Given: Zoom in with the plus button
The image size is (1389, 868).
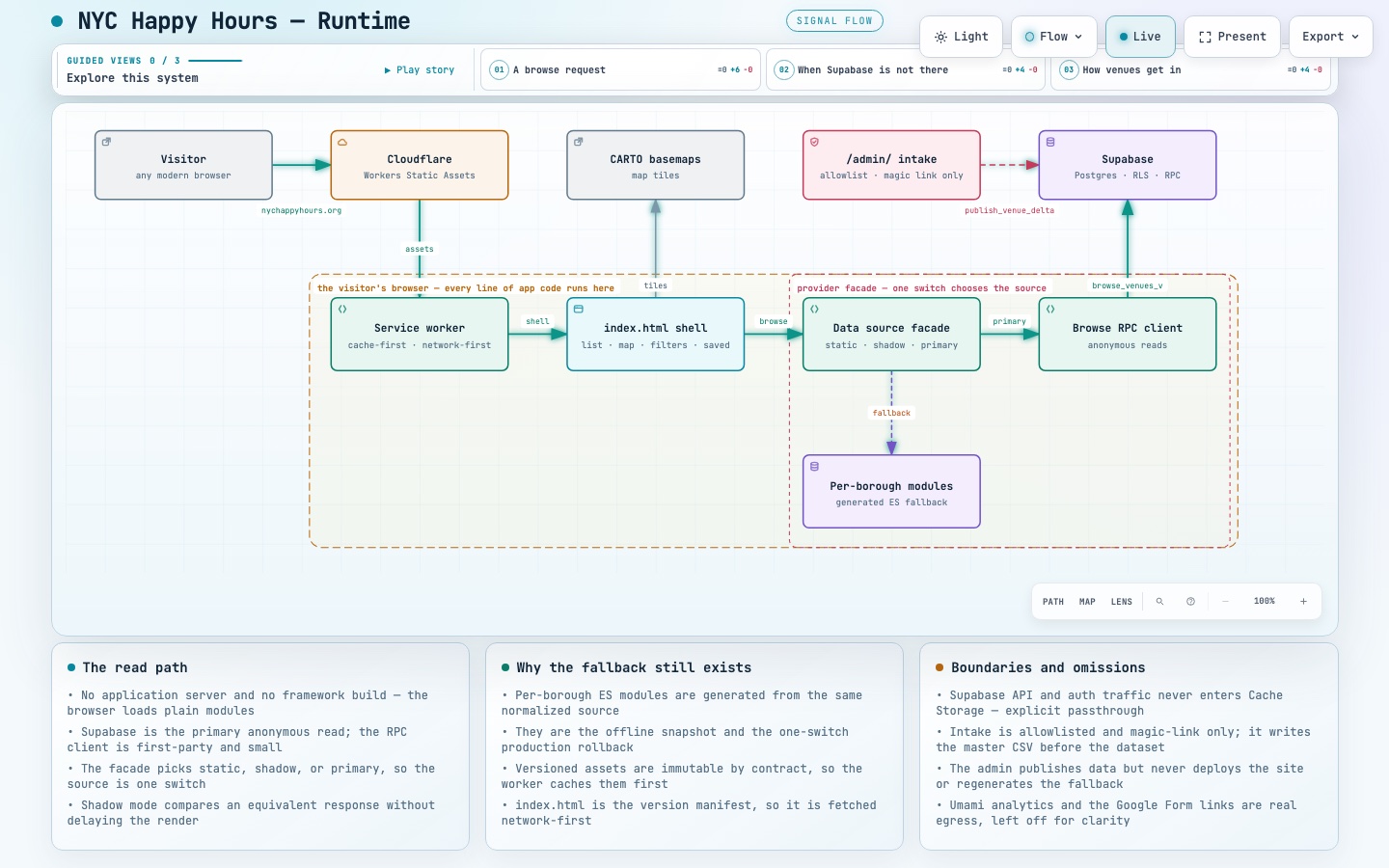Looking at the screenshot, I should coord(1303,601).
